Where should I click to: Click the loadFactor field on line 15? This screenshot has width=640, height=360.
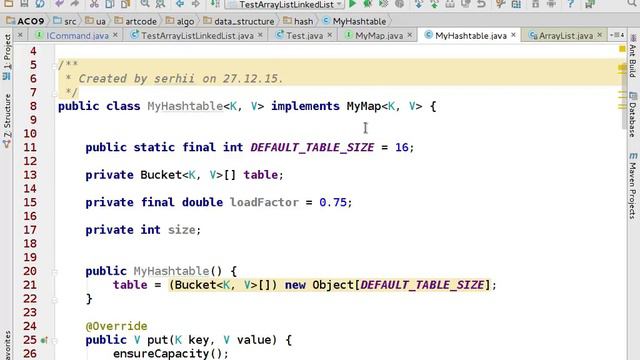tap(264, 202)
